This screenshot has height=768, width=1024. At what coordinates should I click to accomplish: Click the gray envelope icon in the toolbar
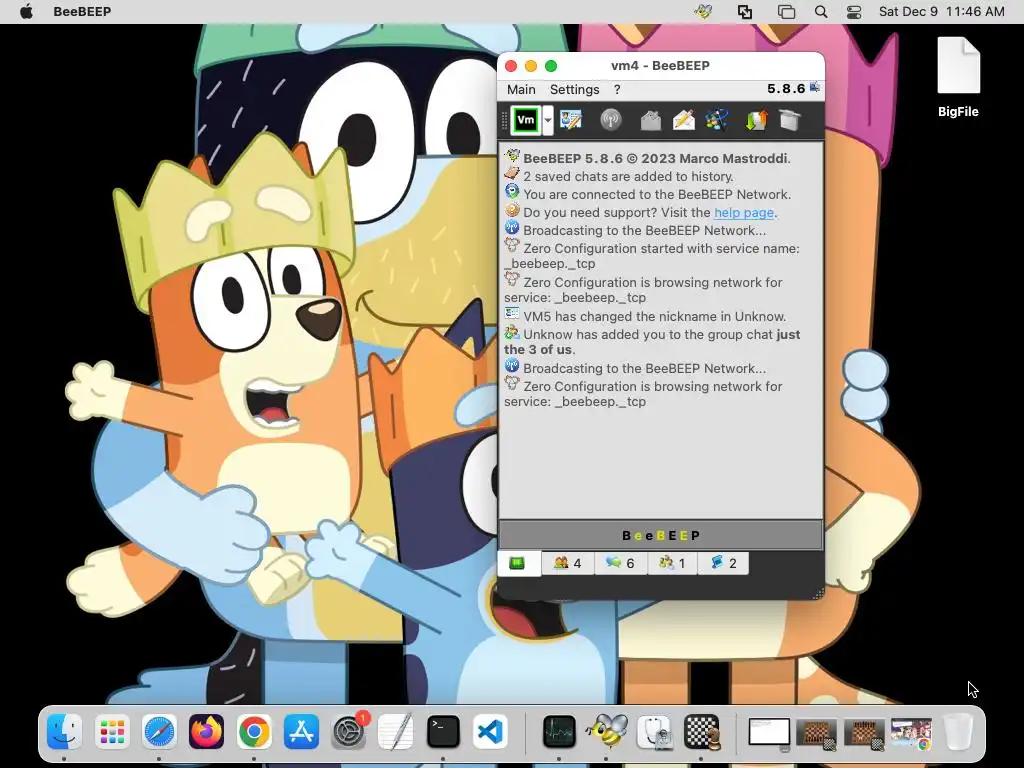click(650, 120)
